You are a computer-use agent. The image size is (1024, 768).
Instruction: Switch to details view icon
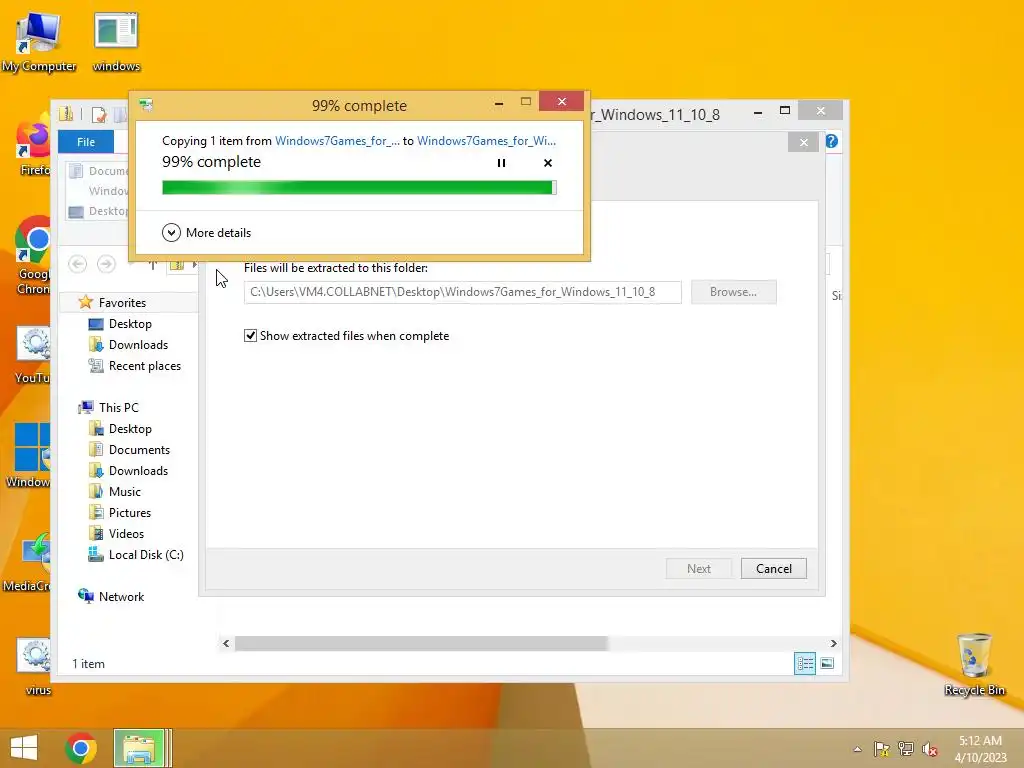(805, 664)
